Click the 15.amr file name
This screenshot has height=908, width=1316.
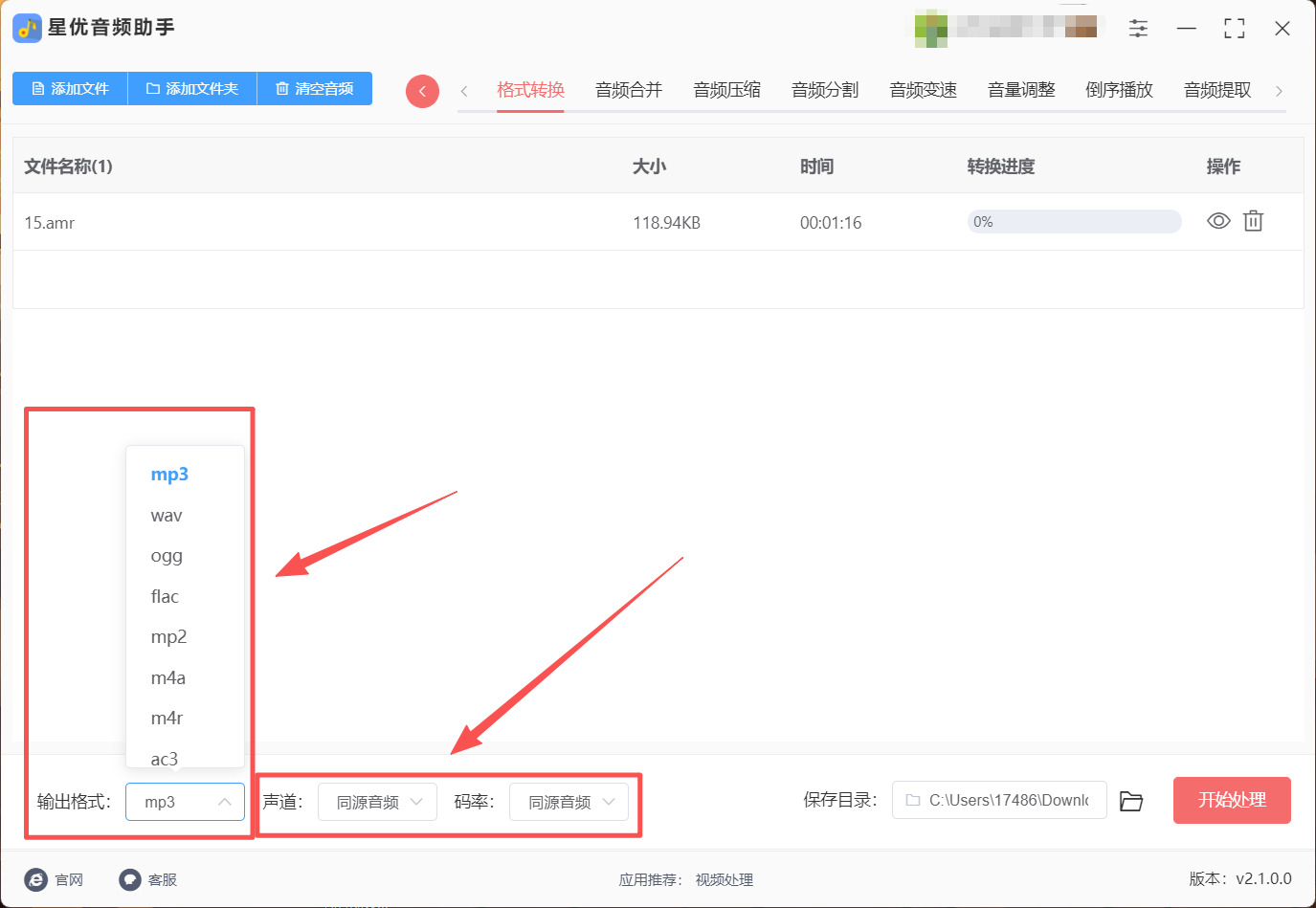[50, 223]
